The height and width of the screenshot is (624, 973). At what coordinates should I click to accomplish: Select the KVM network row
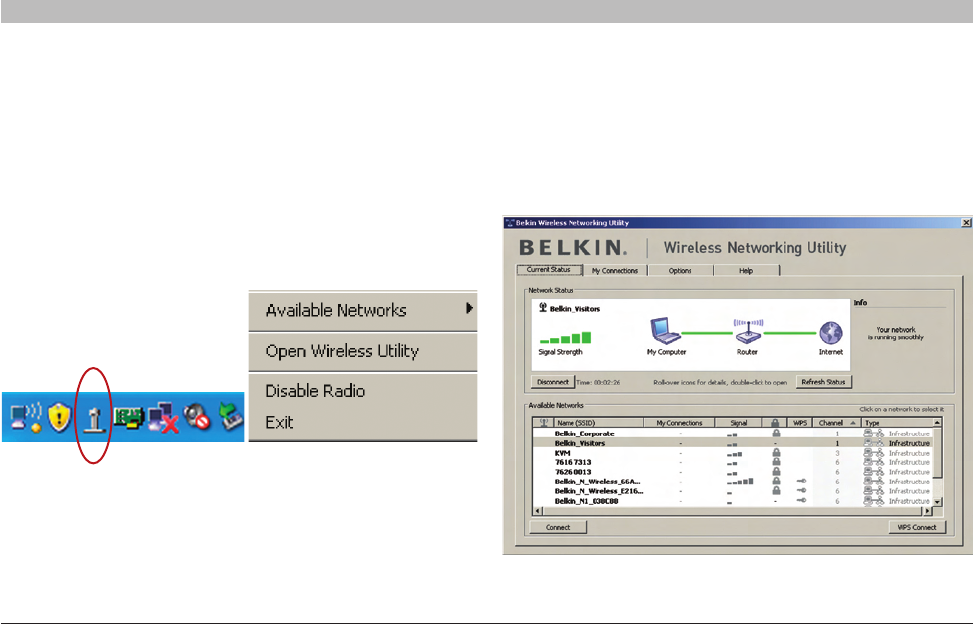732,453
